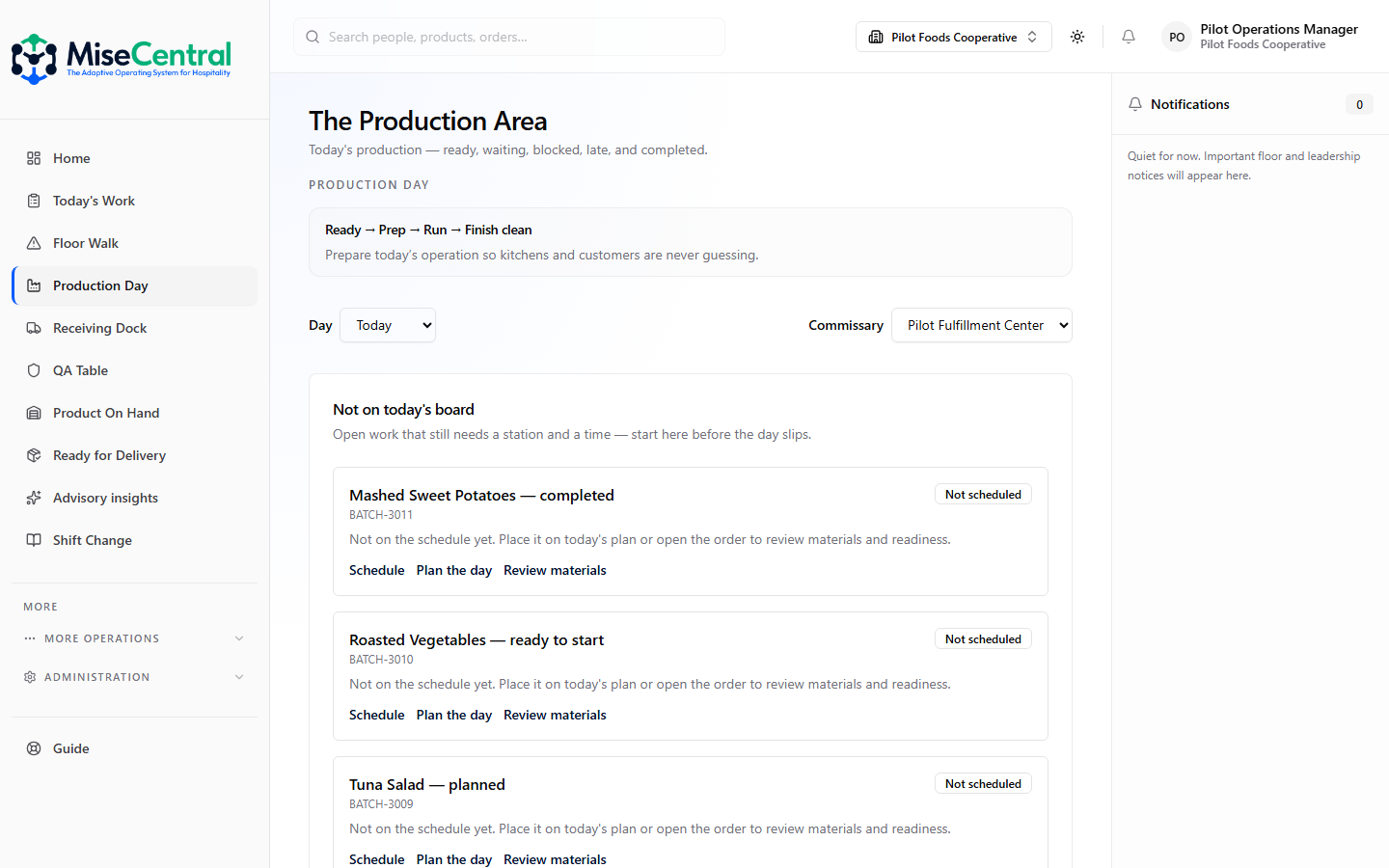Open Shift Change page
1389x868 pixels.
[x=135, y=540]
